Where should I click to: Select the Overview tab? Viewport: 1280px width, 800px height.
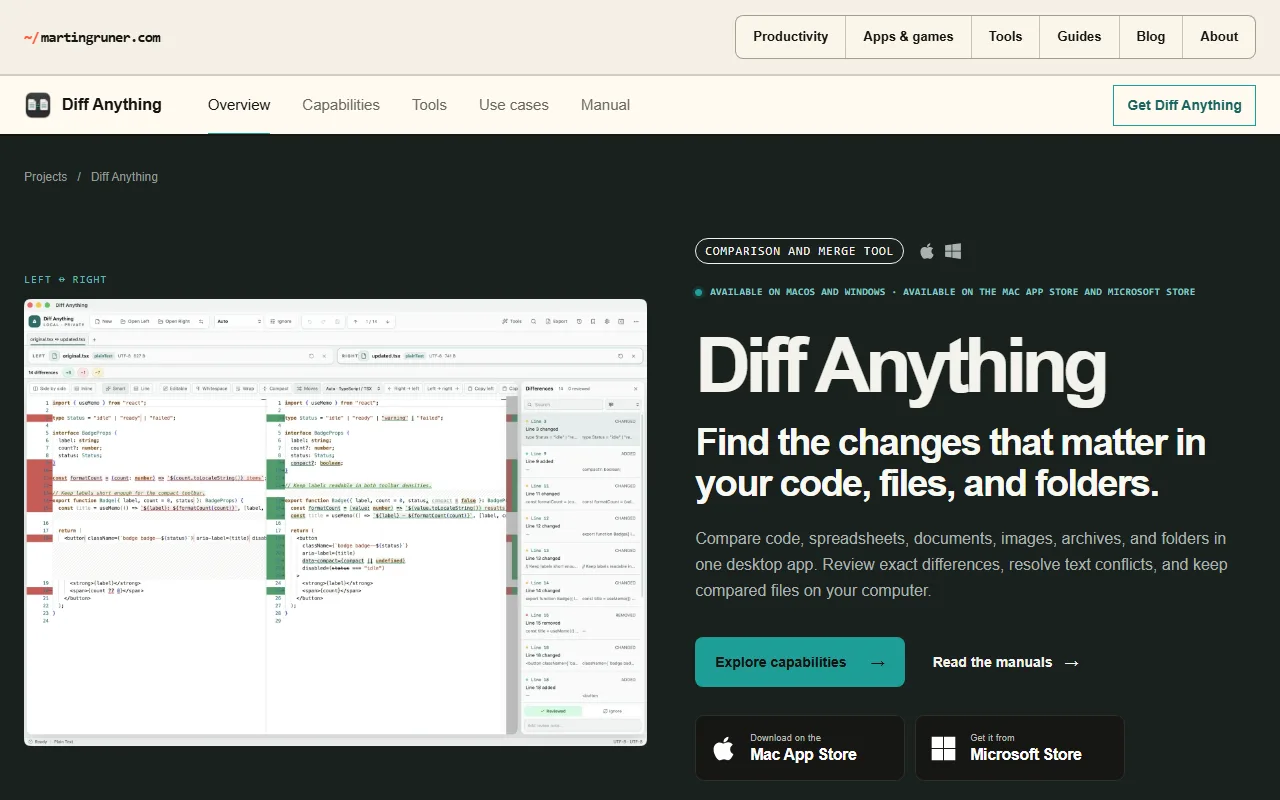[x=239, y=105]
